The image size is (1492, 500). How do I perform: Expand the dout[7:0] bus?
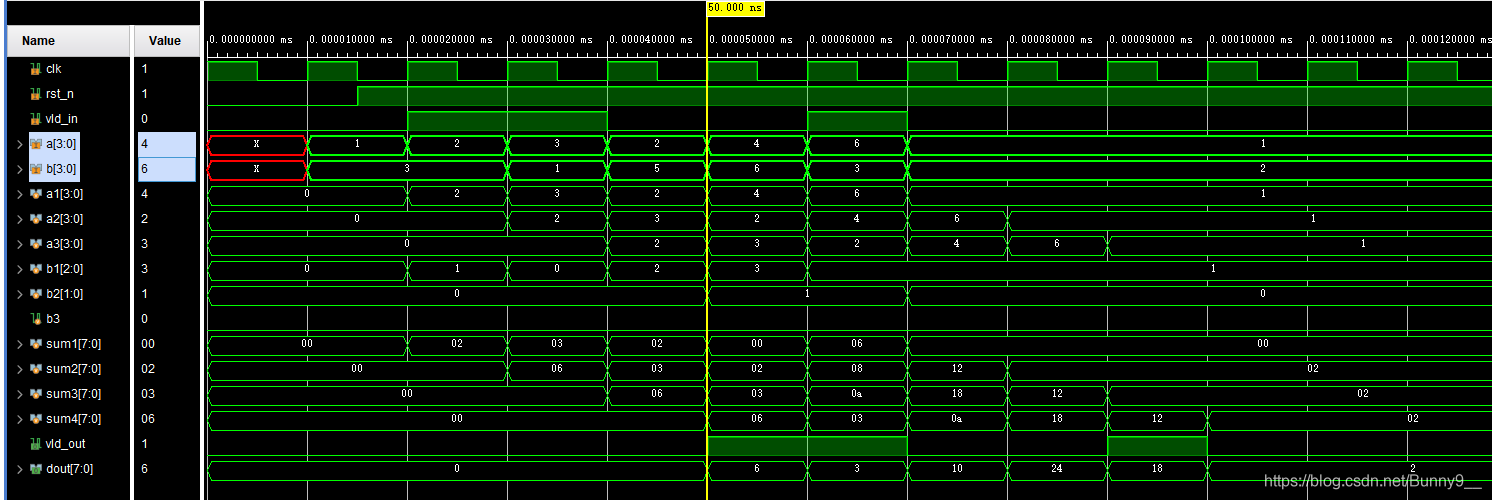[x=19, y=469]
